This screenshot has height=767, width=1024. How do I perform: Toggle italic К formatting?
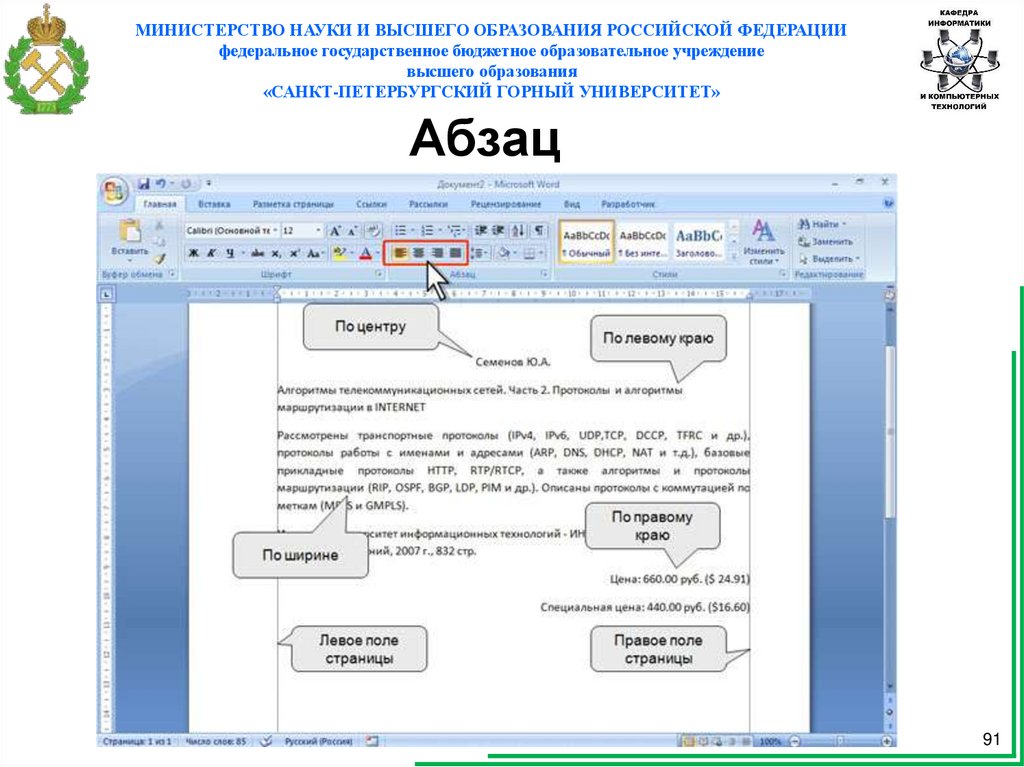click(211, 253)
